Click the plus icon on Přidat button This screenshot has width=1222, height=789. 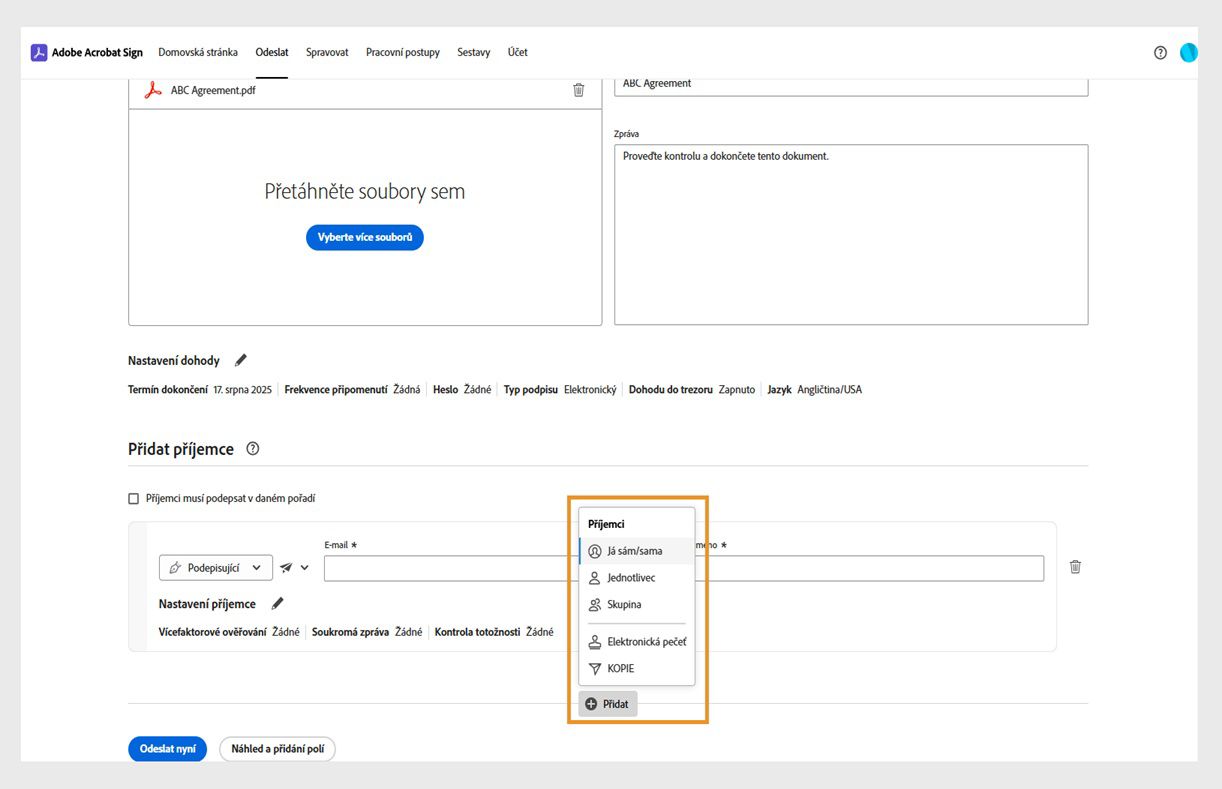pos(591,704)
